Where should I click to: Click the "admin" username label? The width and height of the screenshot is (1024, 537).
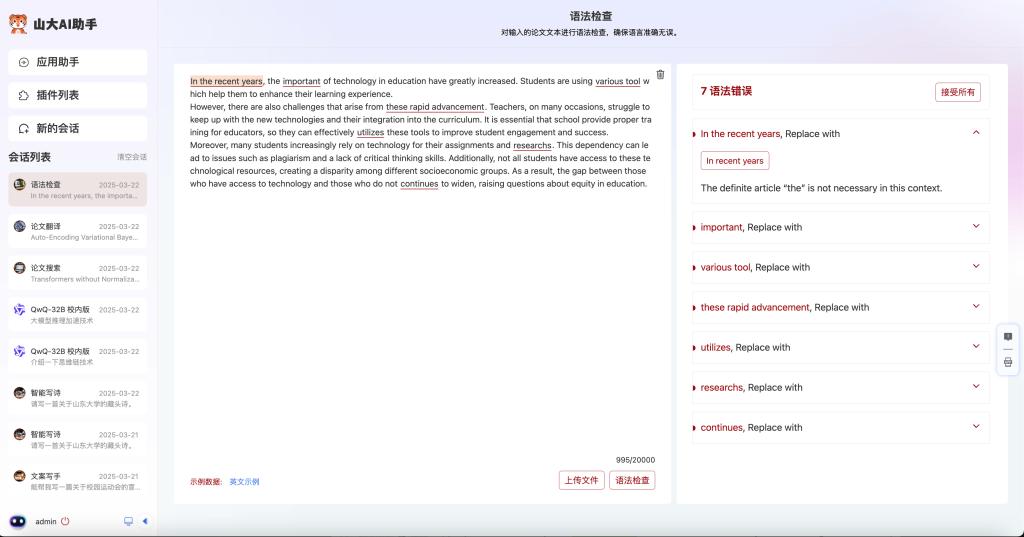click(46, 521)
